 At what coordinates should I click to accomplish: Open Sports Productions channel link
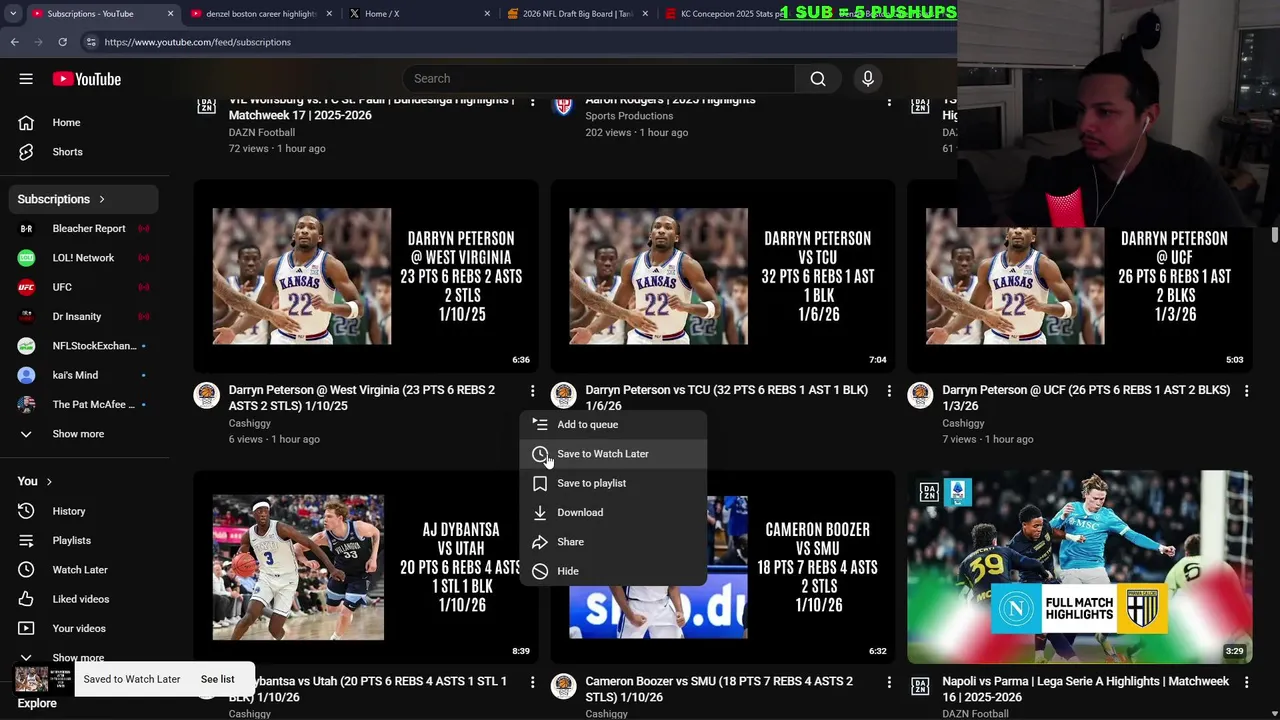tap(629, 116)
